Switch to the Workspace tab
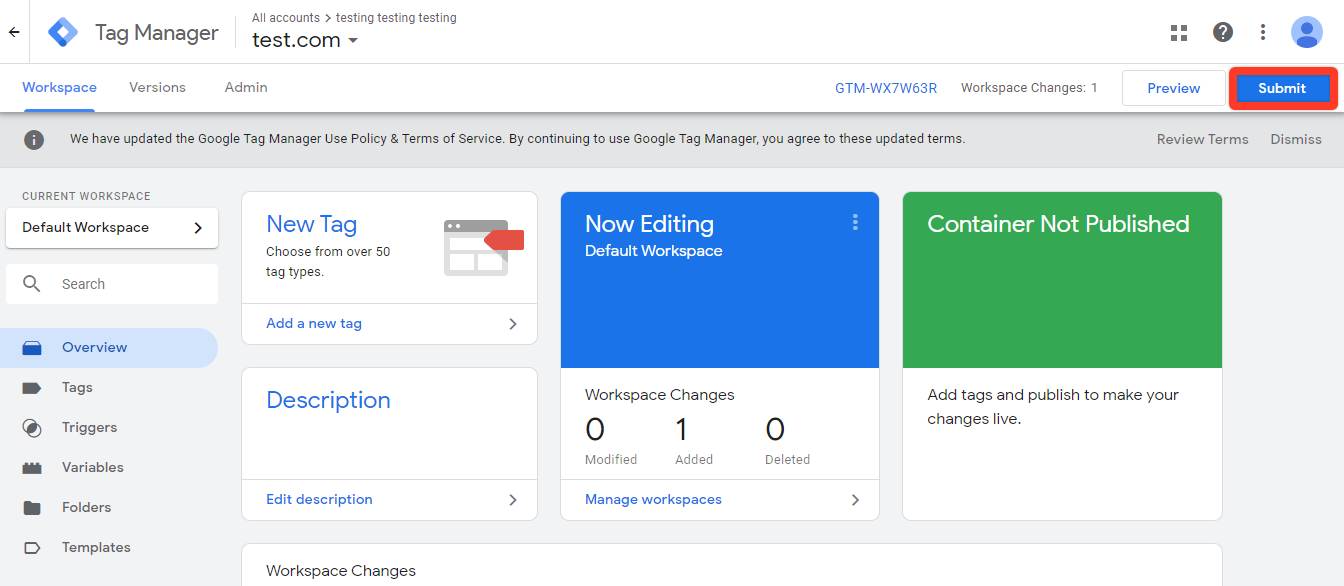1344x586 pixels. [x=59, y=88]
